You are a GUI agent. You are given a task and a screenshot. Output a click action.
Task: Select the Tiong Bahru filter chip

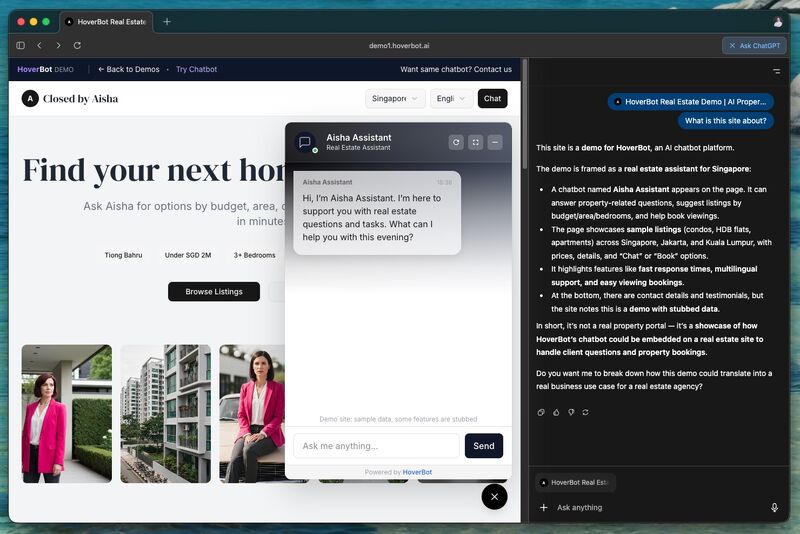coord(123,255)
